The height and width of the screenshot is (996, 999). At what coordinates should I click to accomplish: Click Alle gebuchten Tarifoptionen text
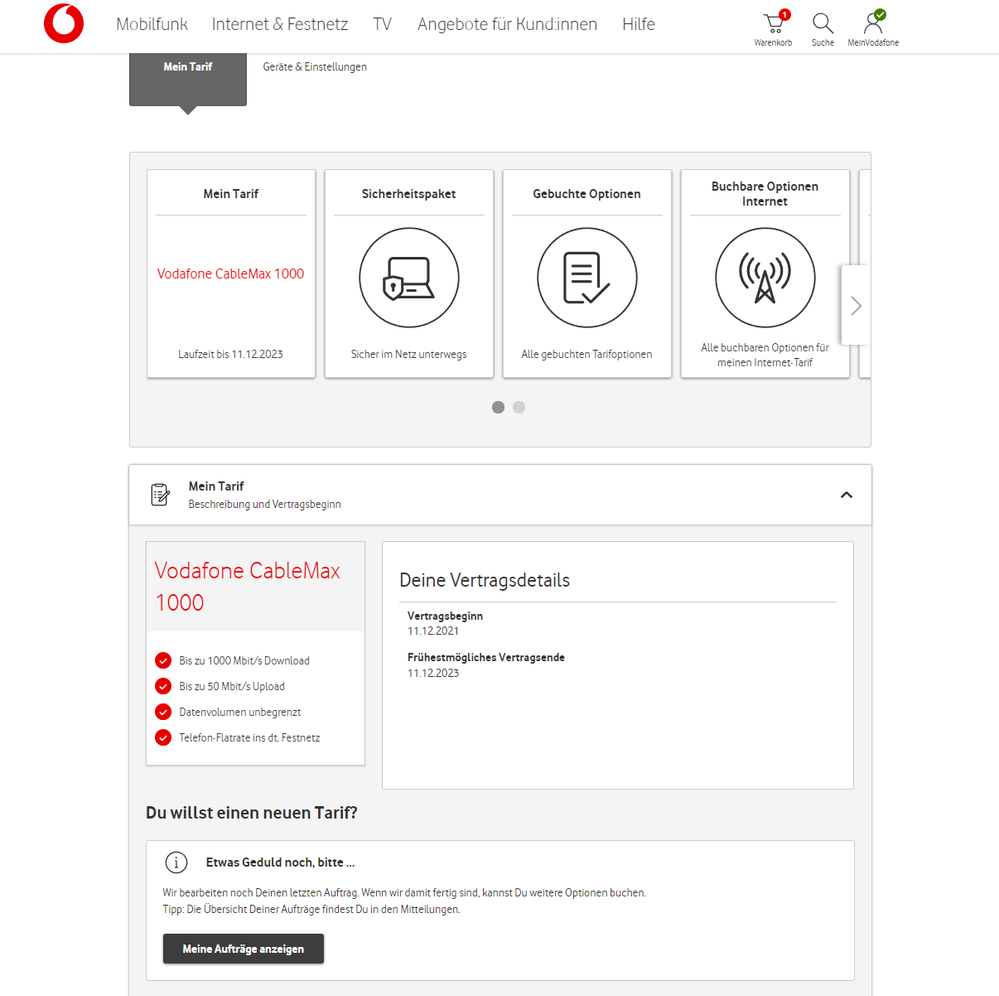point(587,354)
